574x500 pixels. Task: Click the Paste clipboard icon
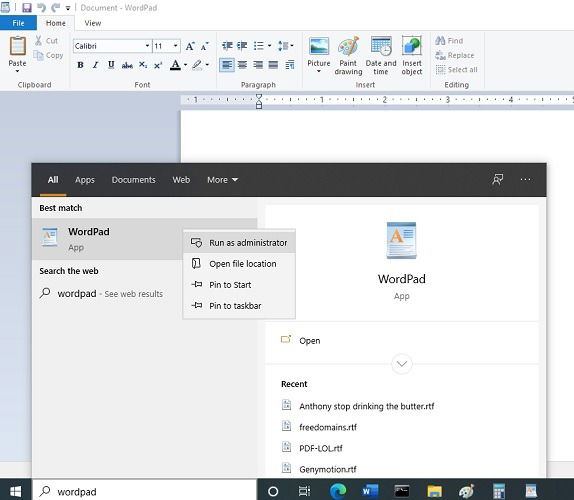[x=17, y=47]
